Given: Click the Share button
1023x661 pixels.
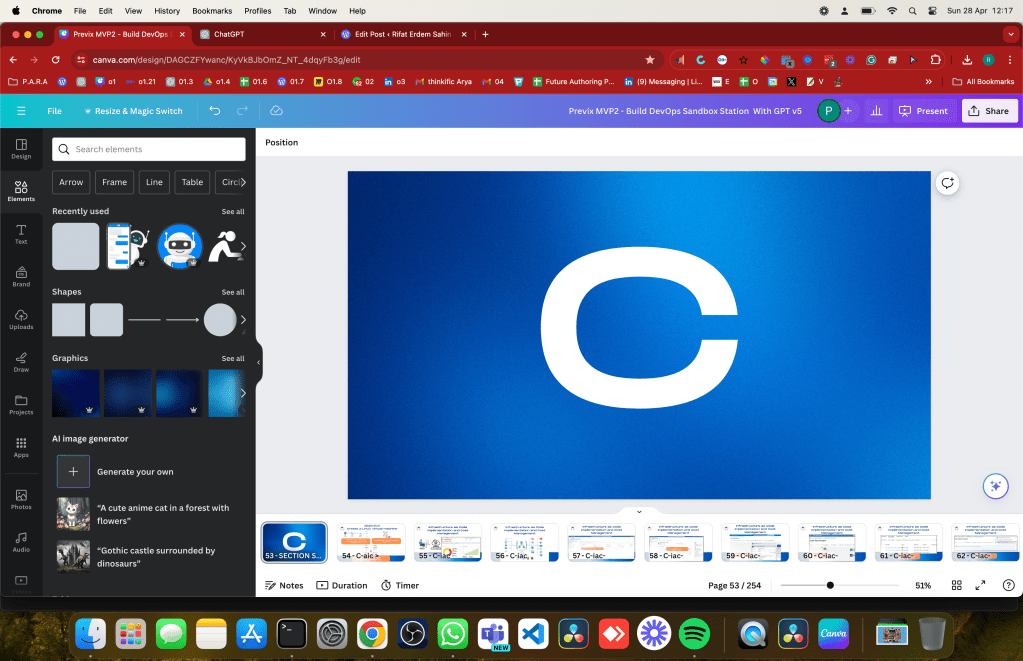Looking at the screenshot, I should [x=989, y=111].
